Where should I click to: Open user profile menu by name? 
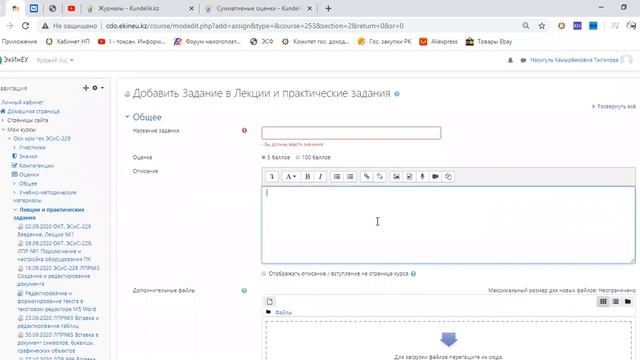[574, 60]
